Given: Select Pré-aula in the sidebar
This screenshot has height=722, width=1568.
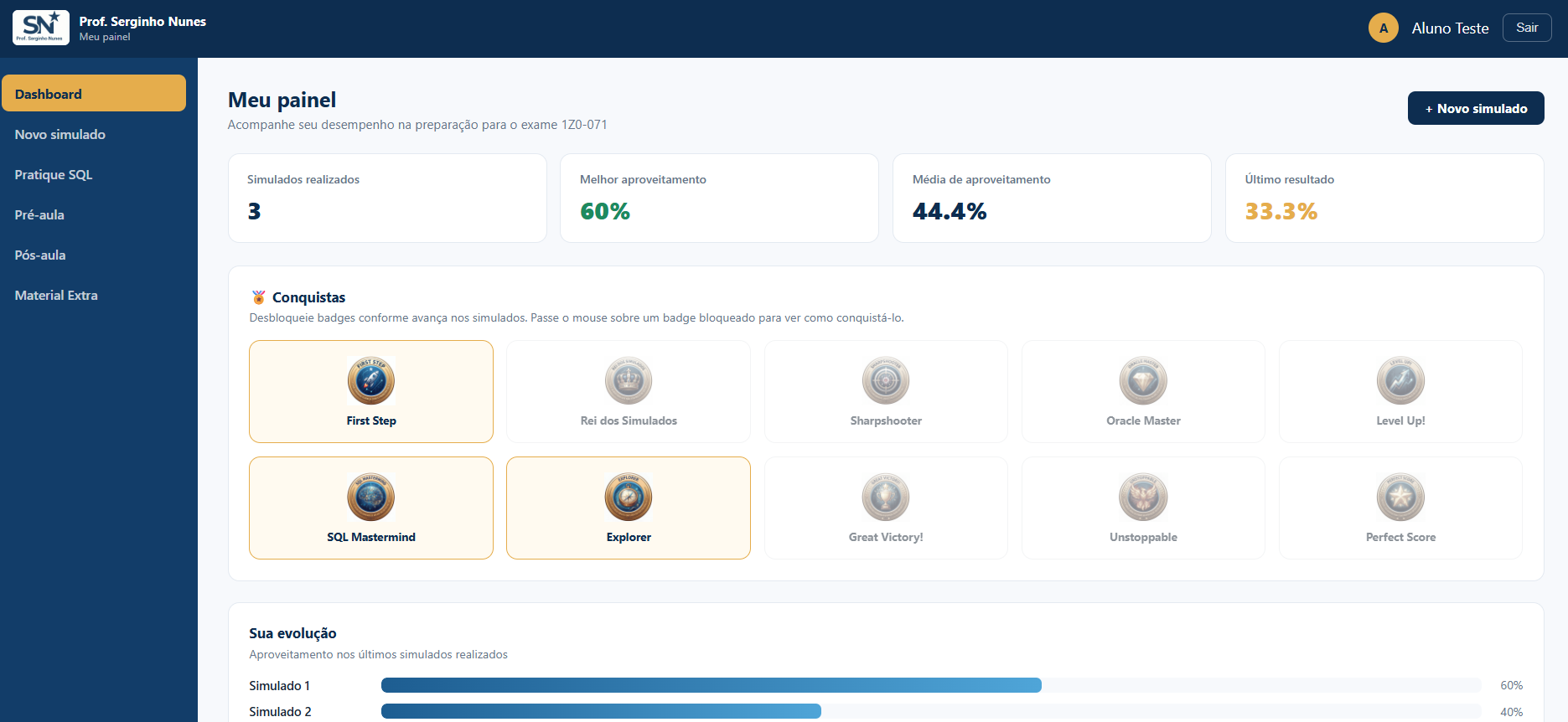Looking at the screenshot, I should point(94,214).
